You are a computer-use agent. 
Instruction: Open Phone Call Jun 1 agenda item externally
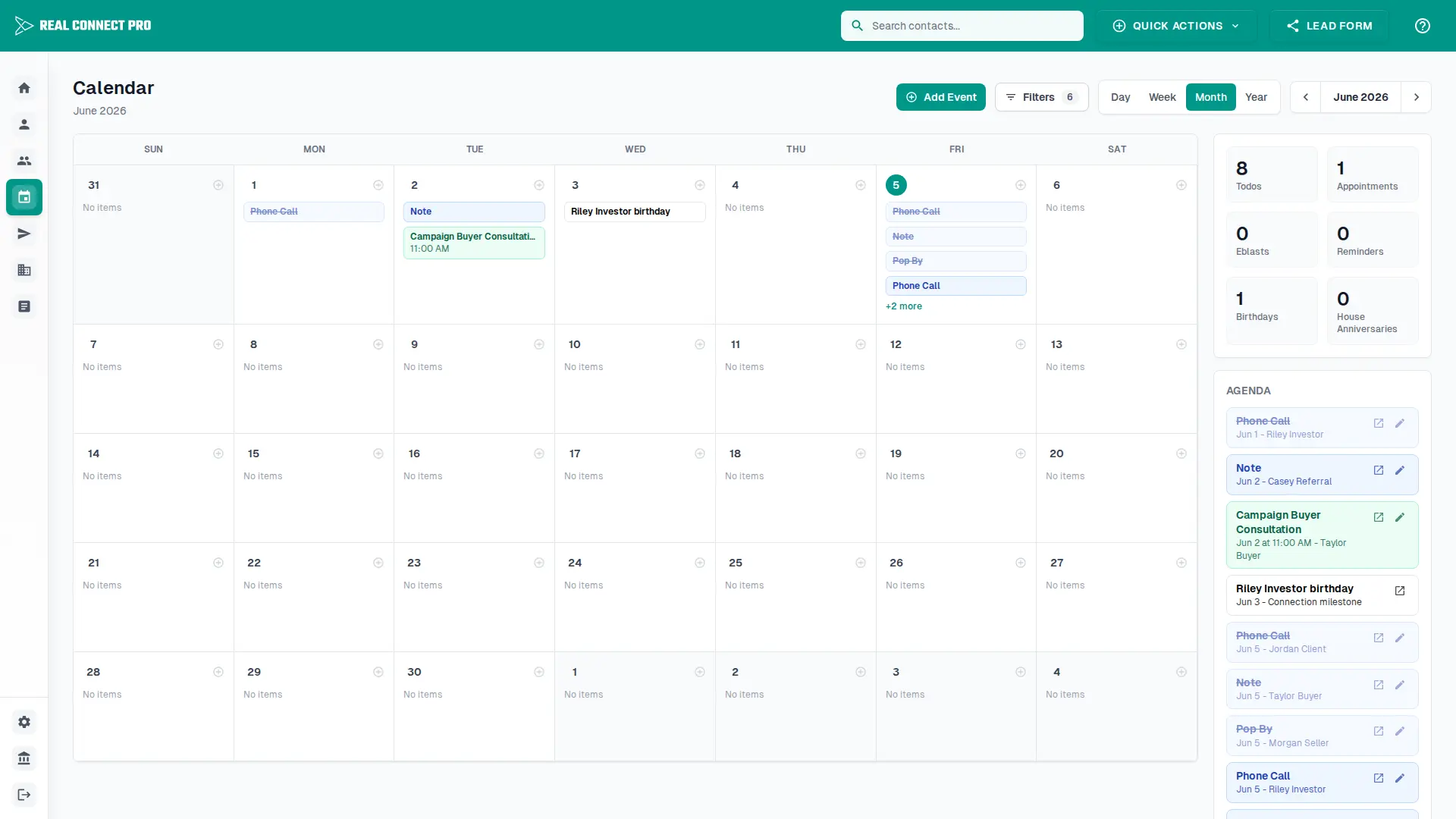coord(1379,423)
